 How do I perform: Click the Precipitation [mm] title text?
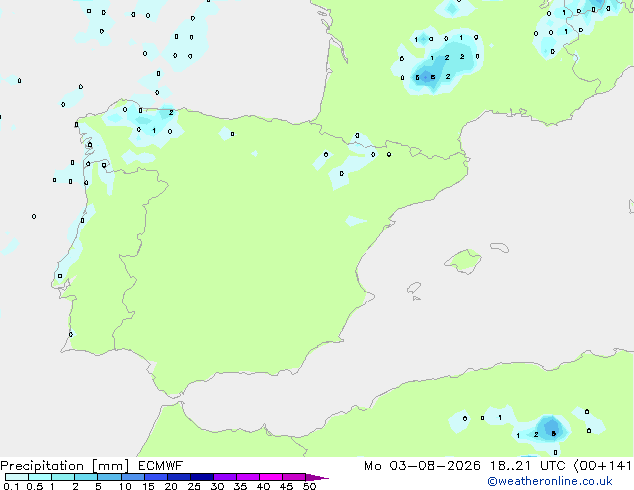point(65,466)
